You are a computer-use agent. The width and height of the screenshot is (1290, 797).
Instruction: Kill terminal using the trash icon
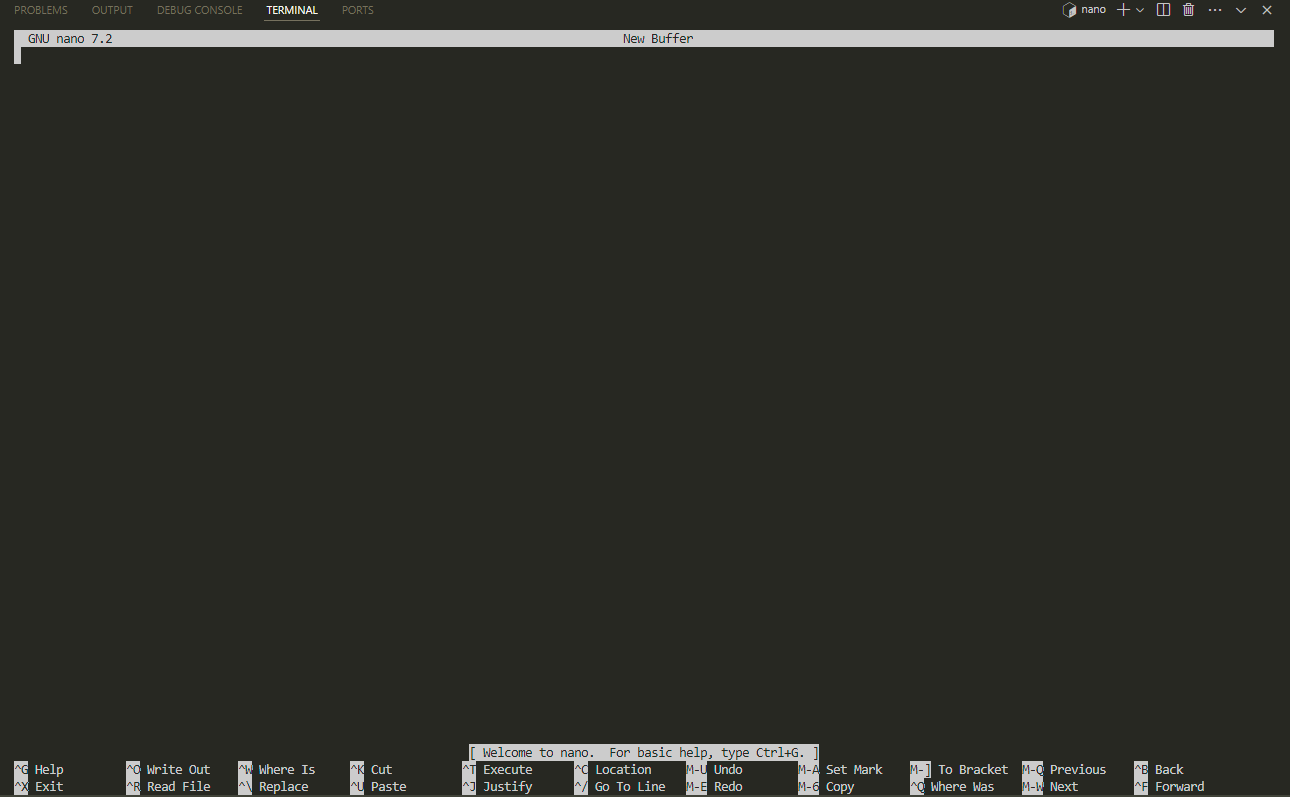[x=1188, y=10]
